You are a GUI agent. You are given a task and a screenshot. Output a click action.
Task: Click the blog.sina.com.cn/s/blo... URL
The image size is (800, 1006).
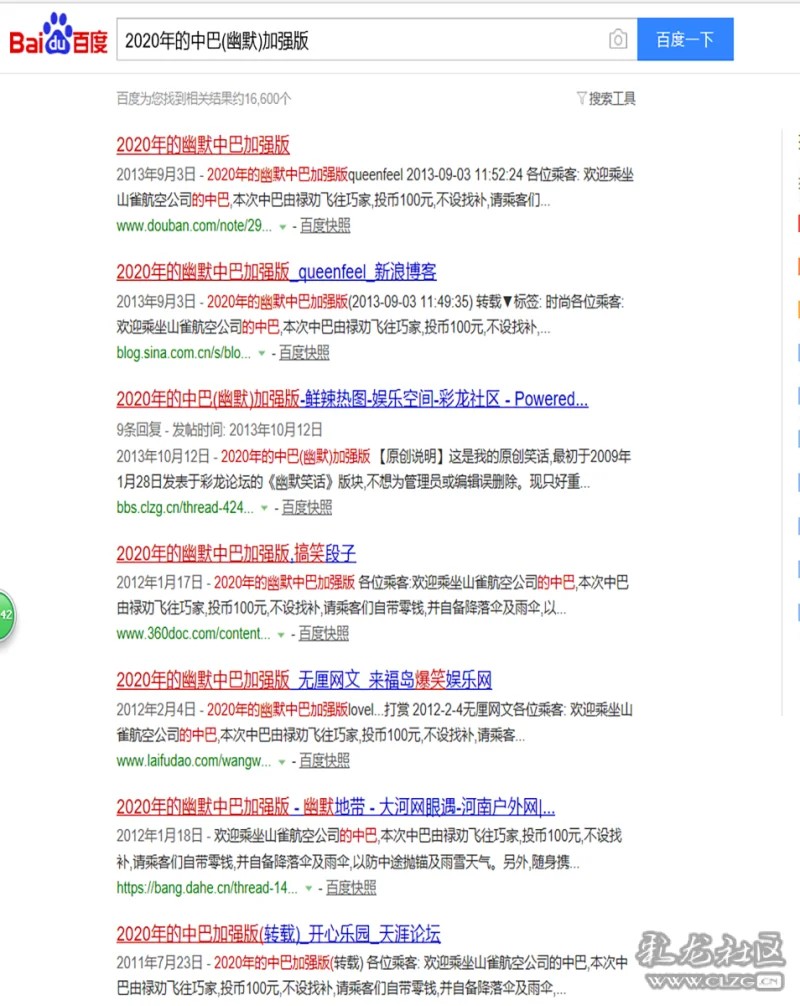(183, 353)
